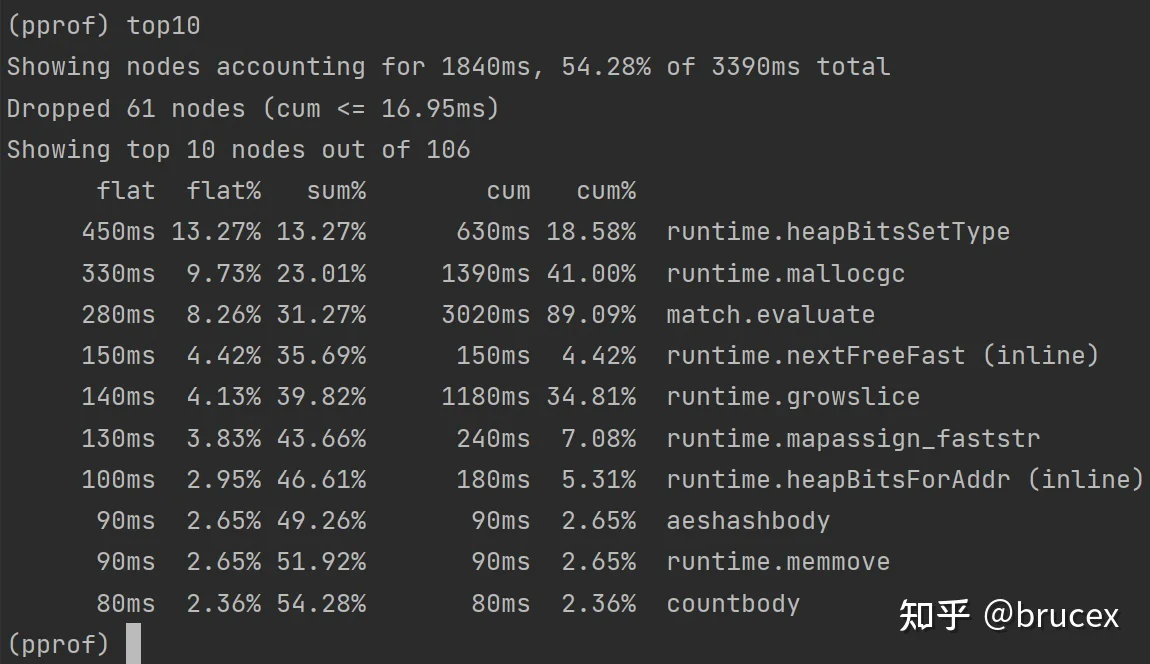This screenshot has height=664, width=1150.
Task: Click the pprof prompt cursor block
Action: 133,644
